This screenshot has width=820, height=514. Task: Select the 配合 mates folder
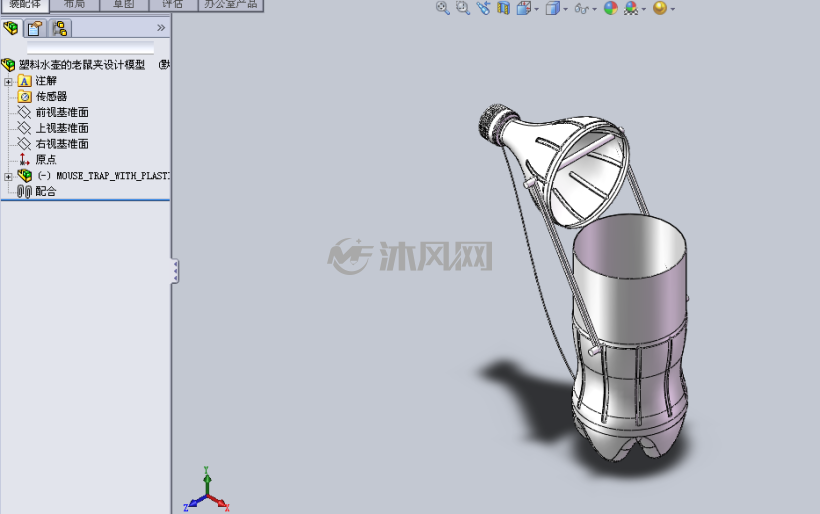tap(46, 191)
